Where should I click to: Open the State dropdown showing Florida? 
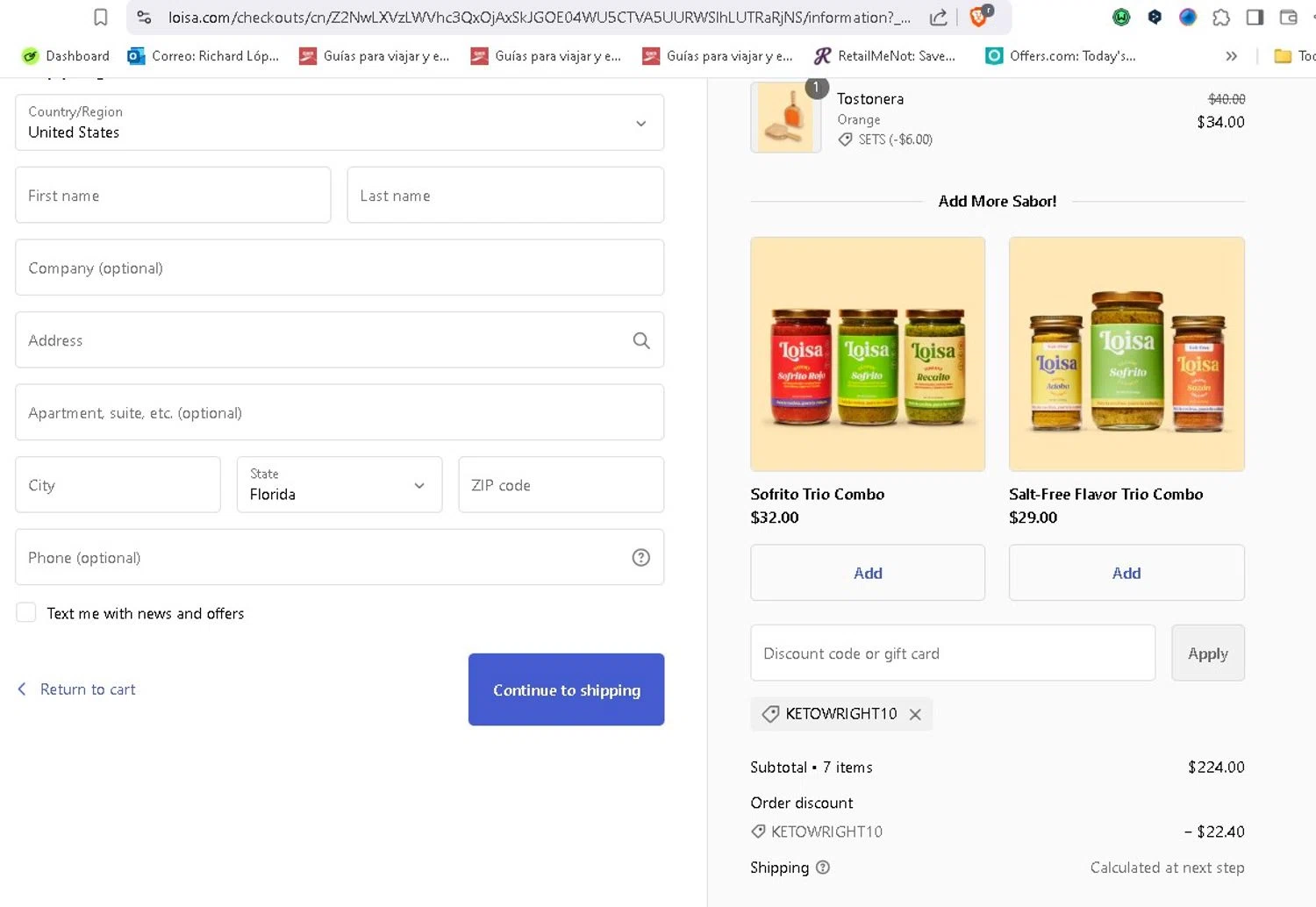(340, 484)
